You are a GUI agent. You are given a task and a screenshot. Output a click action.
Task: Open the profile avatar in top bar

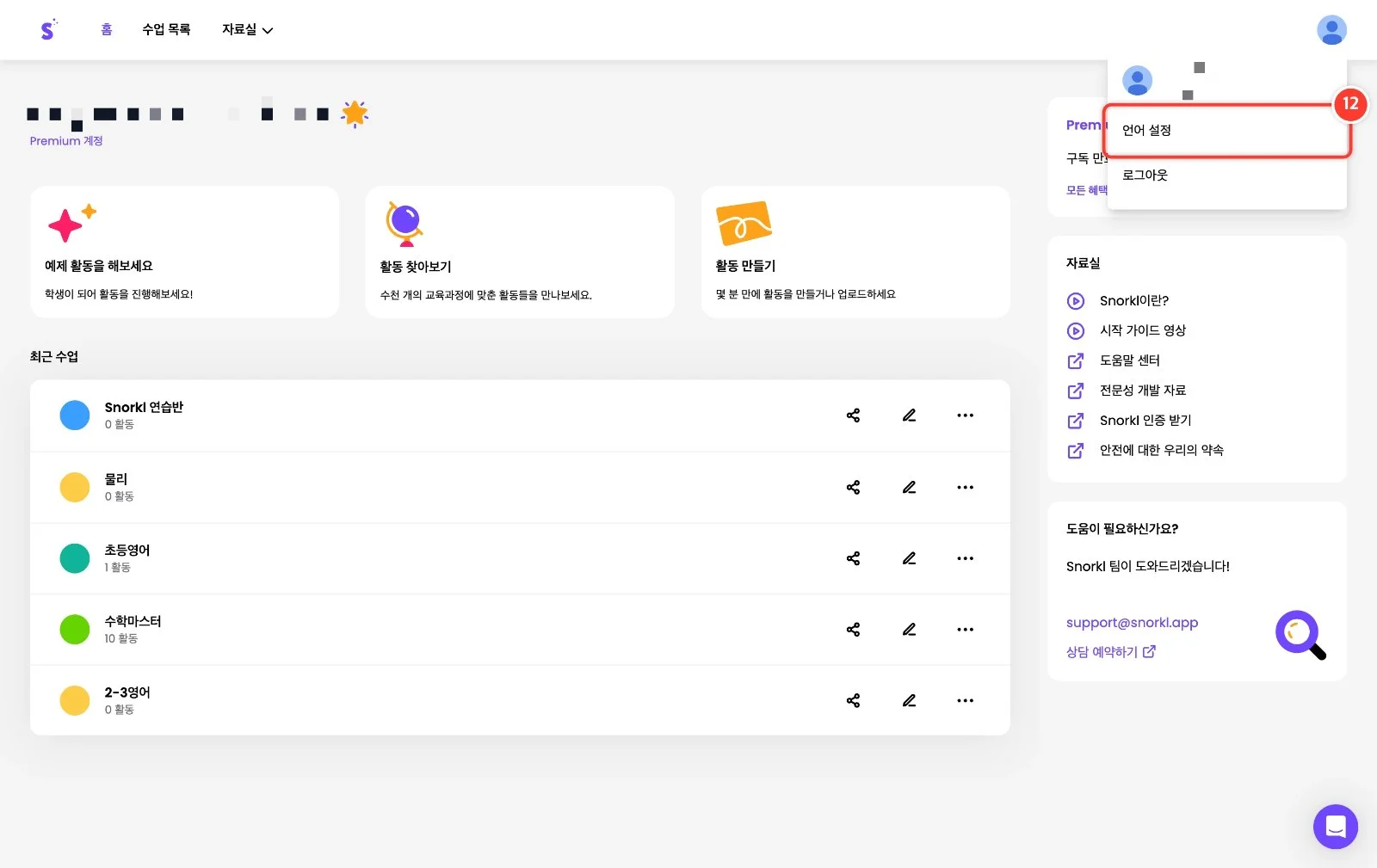coord(1331,30)
